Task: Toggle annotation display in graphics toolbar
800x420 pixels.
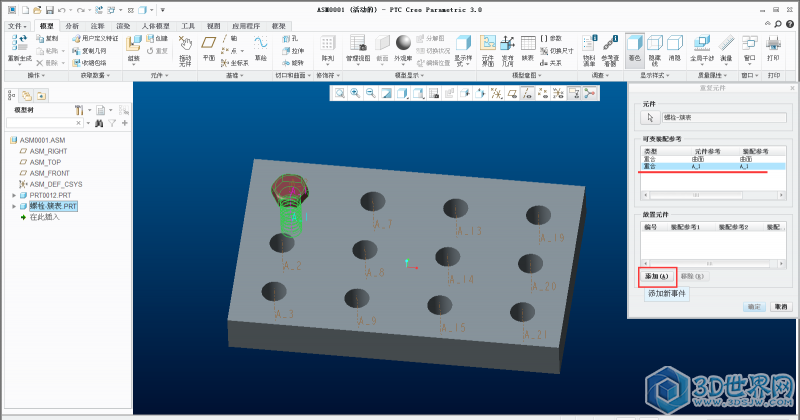Action: (x=574, y=93)
